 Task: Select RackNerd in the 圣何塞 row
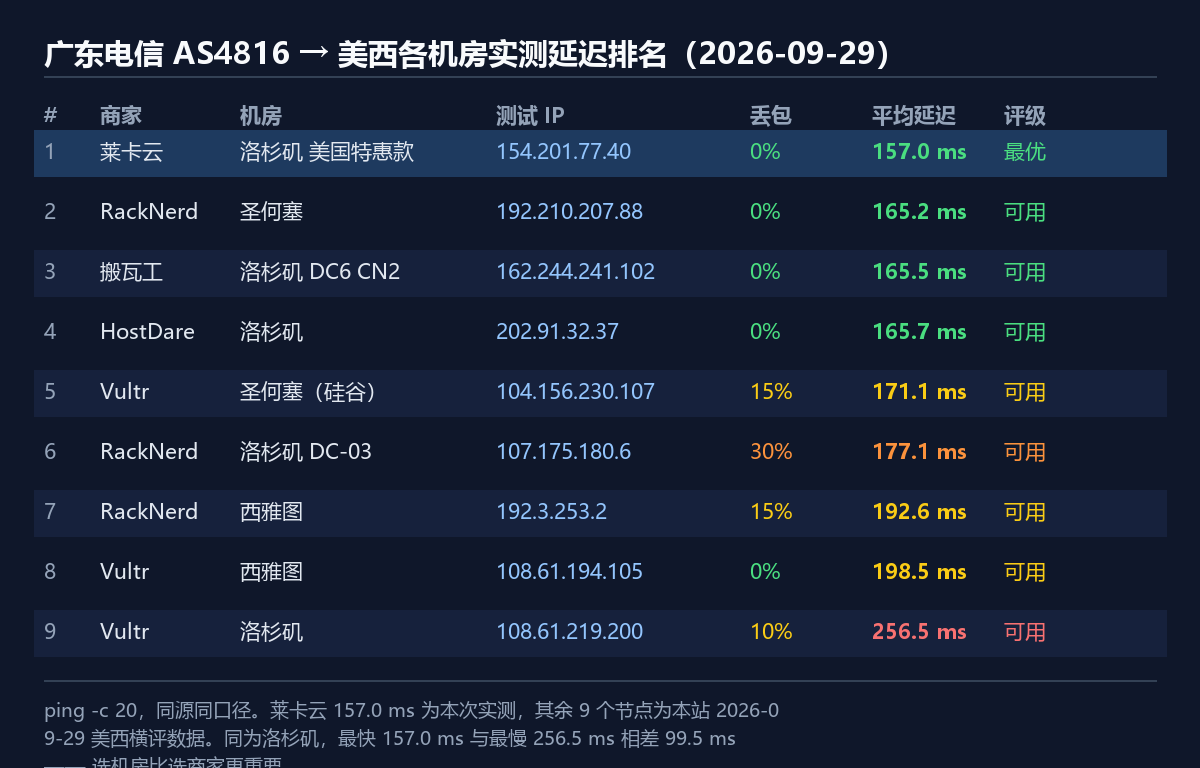[x=149, y=212]
